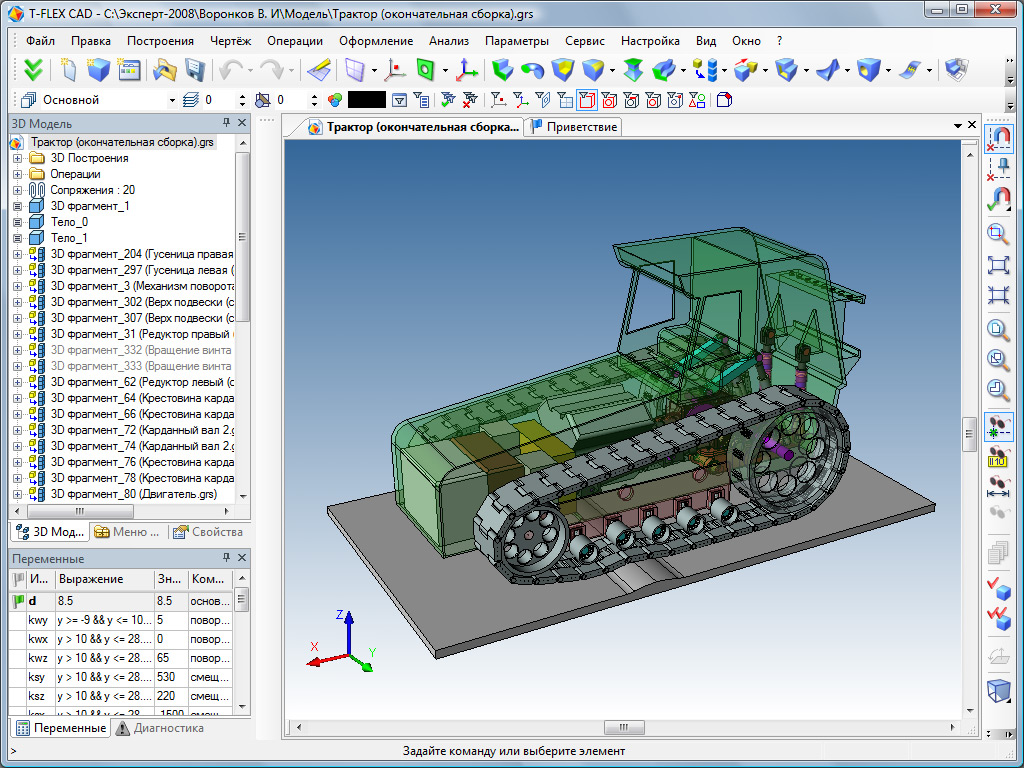Open a file with the folder icon

[x=165, y=69]
